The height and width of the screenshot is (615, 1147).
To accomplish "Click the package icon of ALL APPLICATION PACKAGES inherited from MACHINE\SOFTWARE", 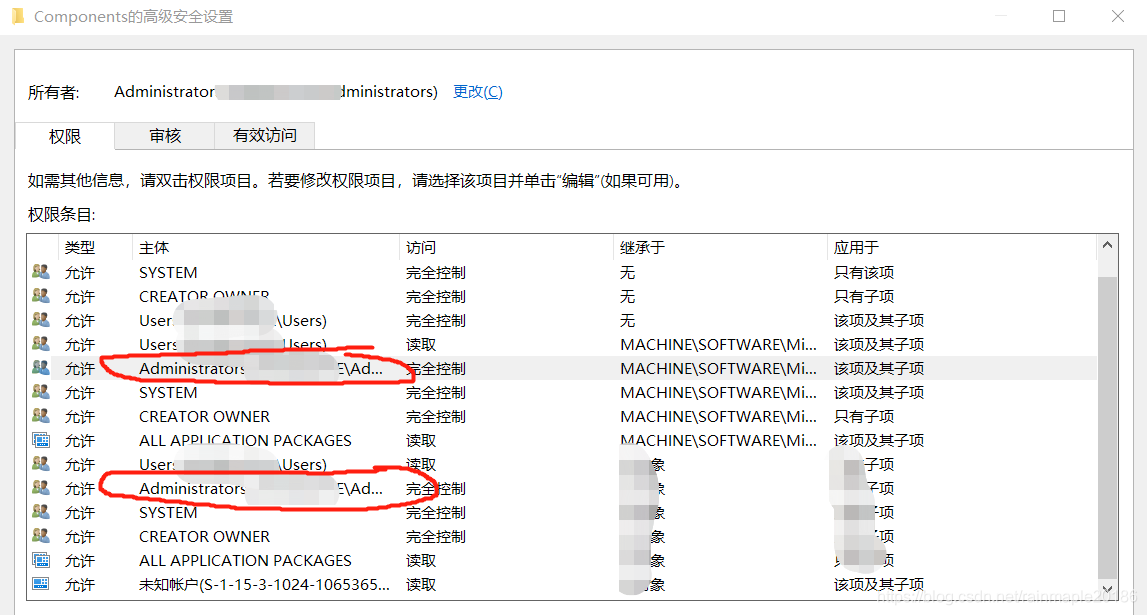I will point(41,440).
